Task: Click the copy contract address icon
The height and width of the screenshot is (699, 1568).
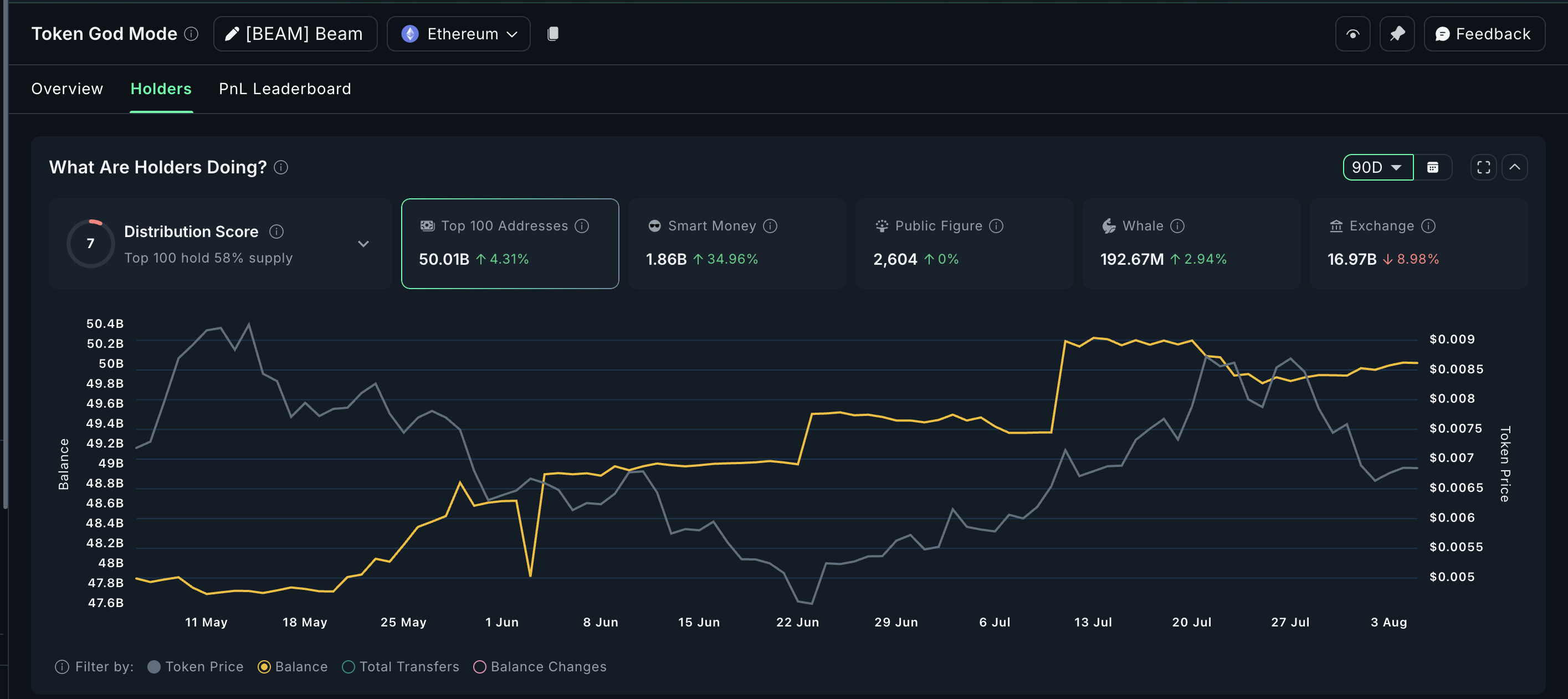Action: (554, 33)
